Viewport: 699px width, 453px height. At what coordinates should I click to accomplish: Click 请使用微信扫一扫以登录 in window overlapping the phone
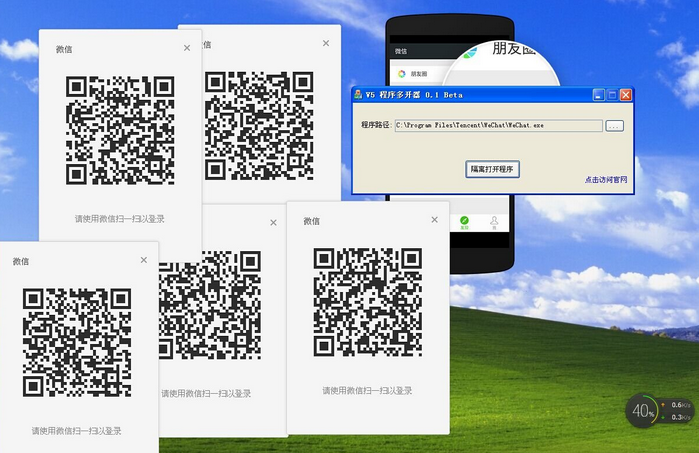click(367, 391)
